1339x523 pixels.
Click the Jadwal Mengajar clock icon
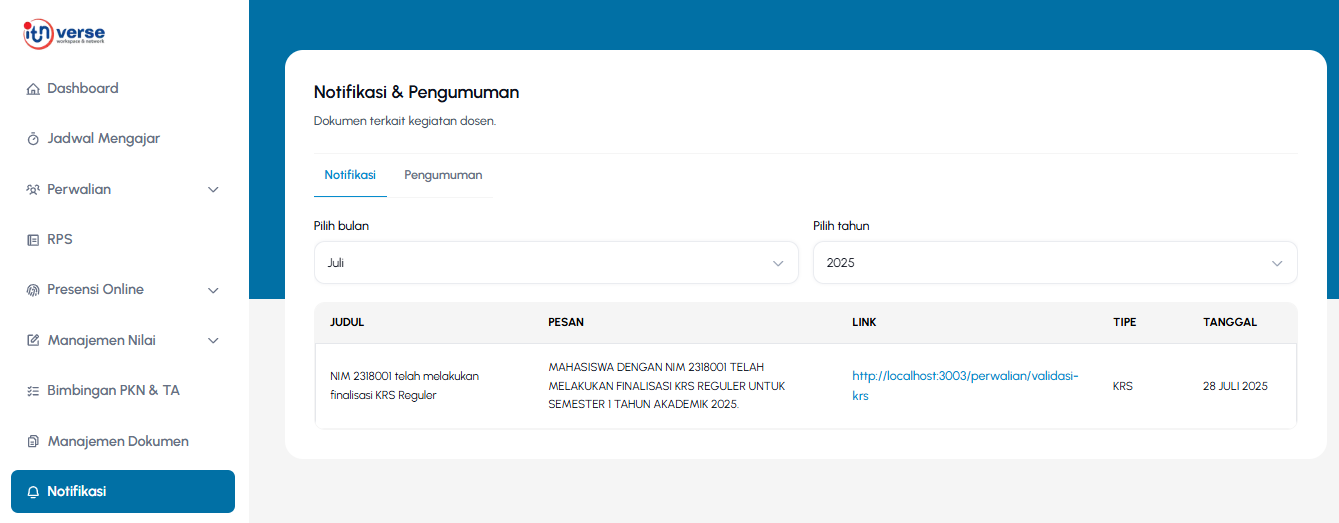tap(33, 139)
